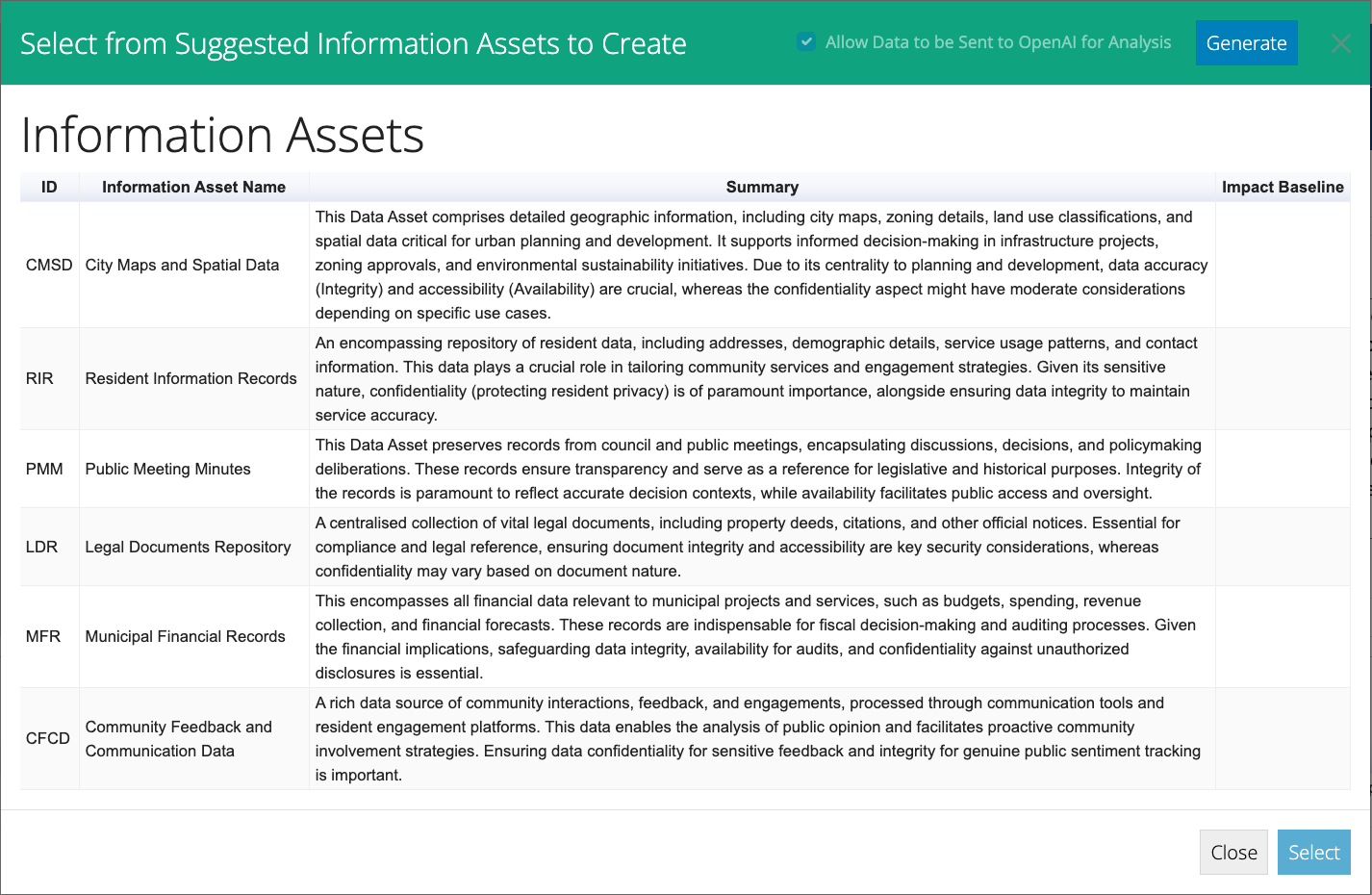Click the Generate button
This screenshot has width=1372, height=895.
pyautogui.click(x=1246, y=43)
